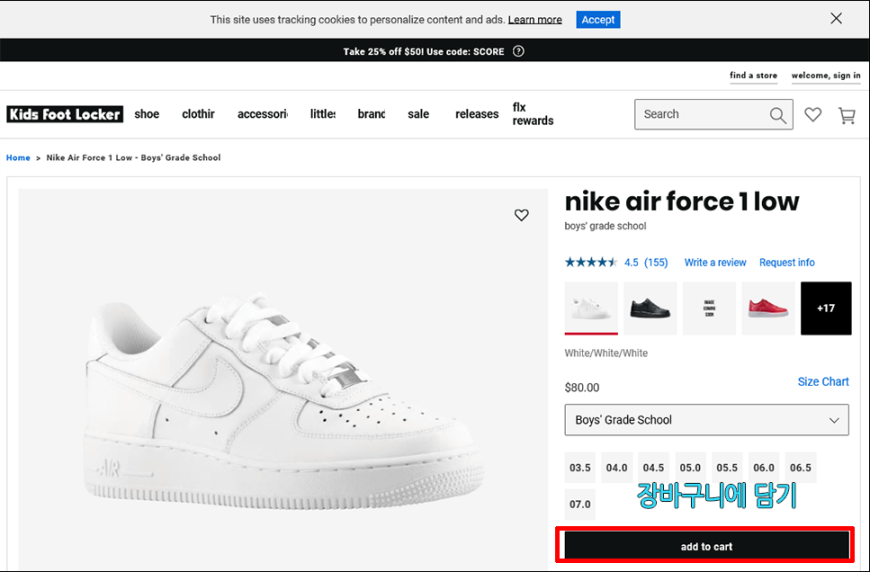Image resolution: width=870 pixels, height=572 pixels.
Task: Open find a store link
Action: point(753,75)
